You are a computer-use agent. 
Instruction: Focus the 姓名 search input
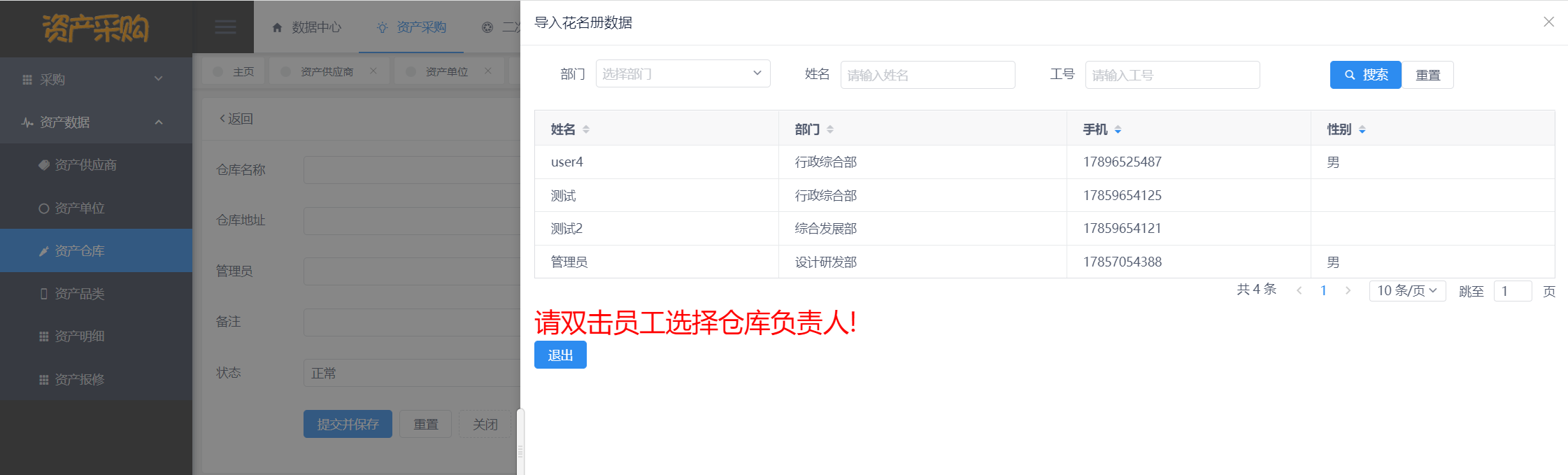[927, 75]
